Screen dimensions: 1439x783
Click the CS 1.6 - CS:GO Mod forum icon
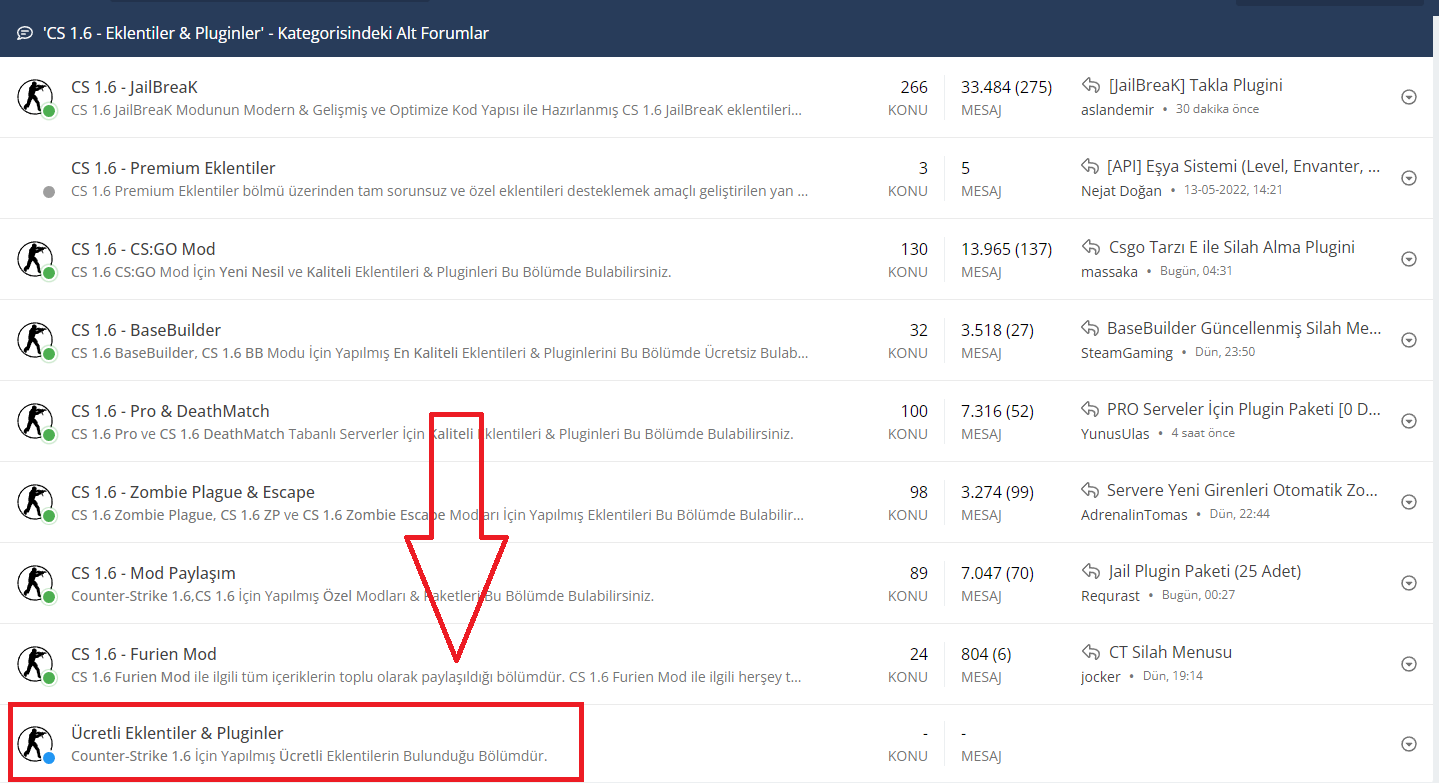(x=35, y=259)
